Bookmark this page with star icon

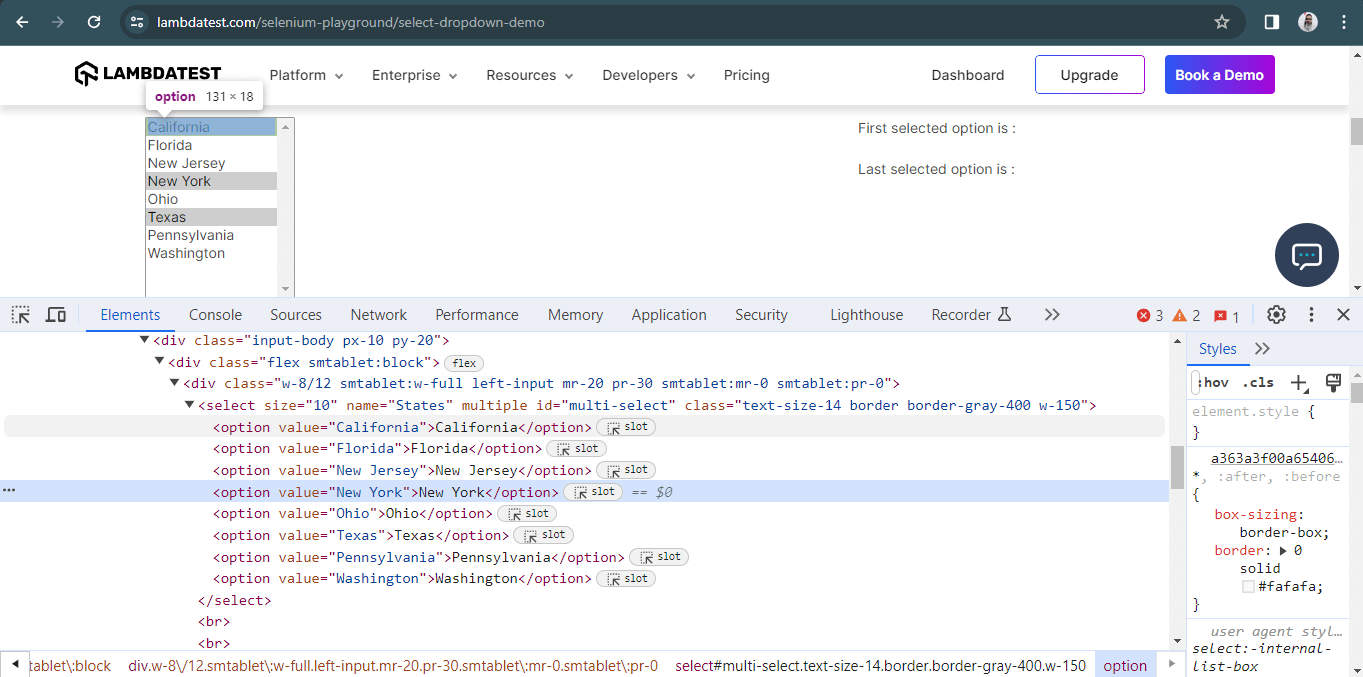click(1221, 22)
